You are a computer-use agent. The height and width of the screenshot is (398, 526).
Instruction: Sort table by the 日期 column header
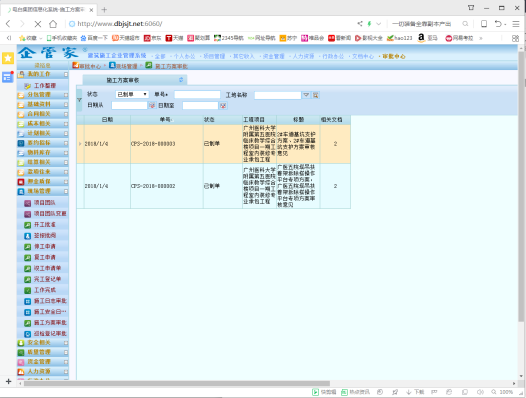[x=107, y=119]
